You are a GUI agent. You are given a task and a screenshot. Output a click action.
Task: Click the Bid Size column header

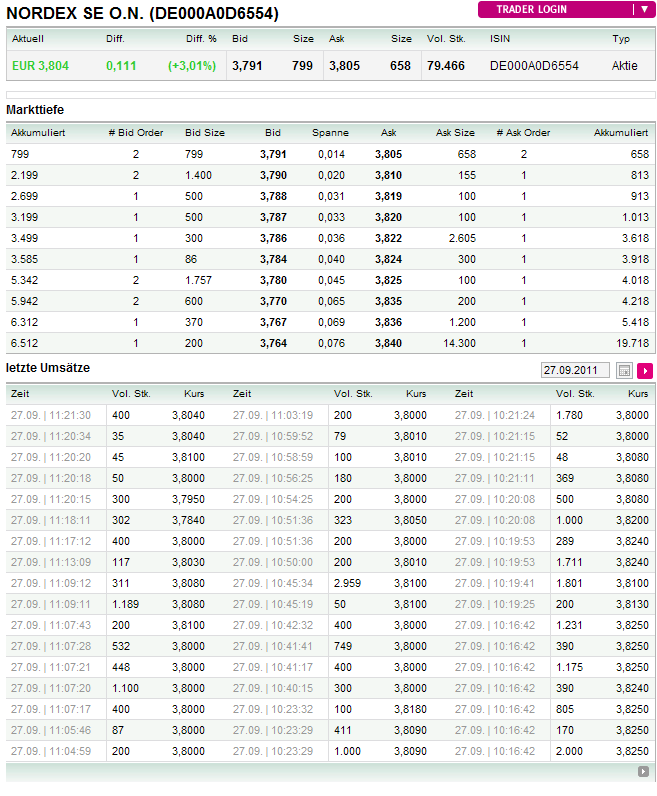pyautogui.click(x=205, y=132)
